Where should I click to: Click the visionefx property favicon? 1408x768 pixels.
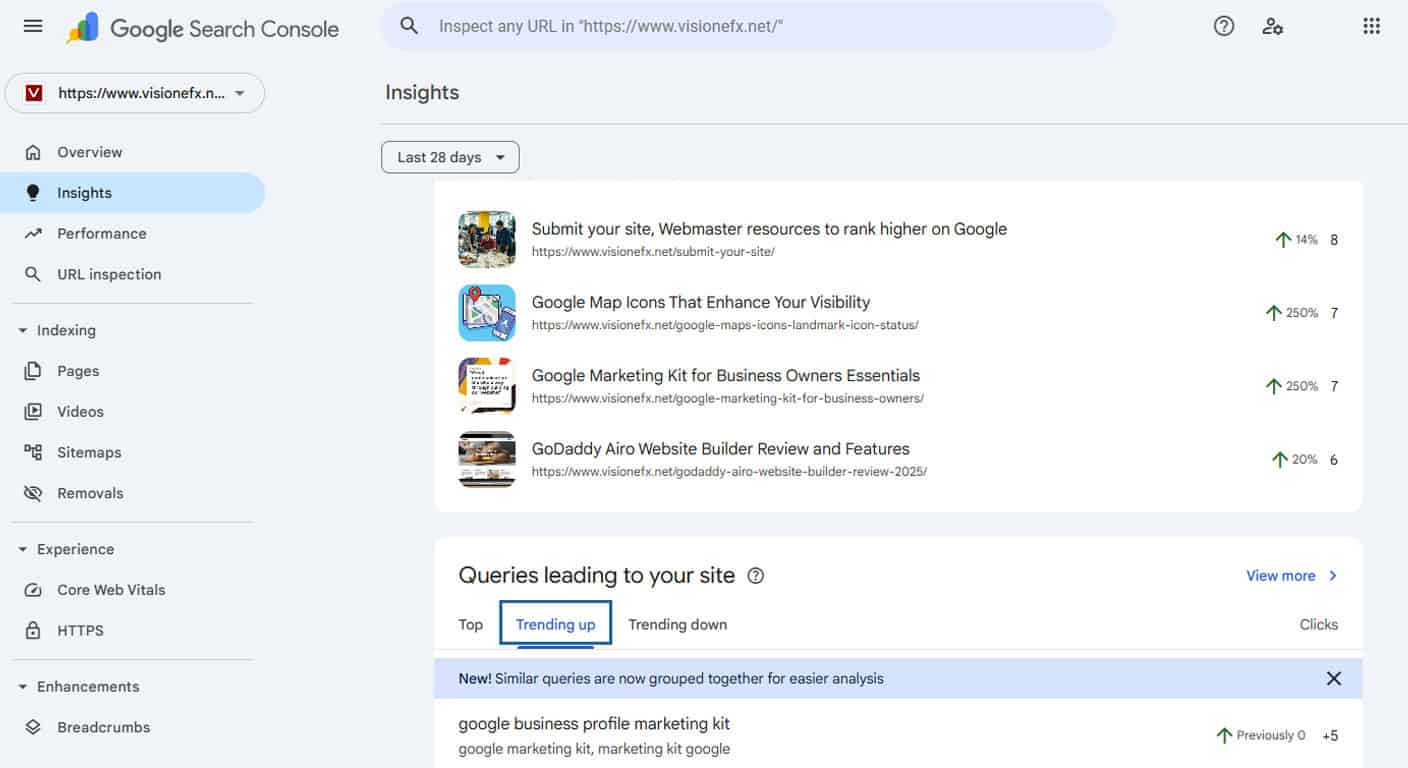point(34,93)
